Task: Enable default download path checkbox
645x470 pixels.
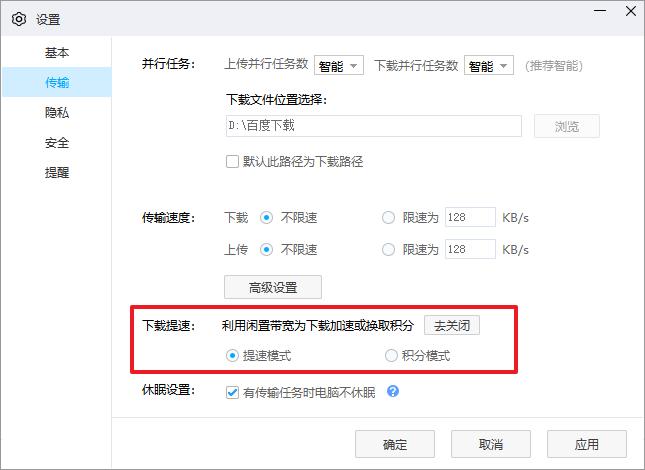Action: coord(233,161)
